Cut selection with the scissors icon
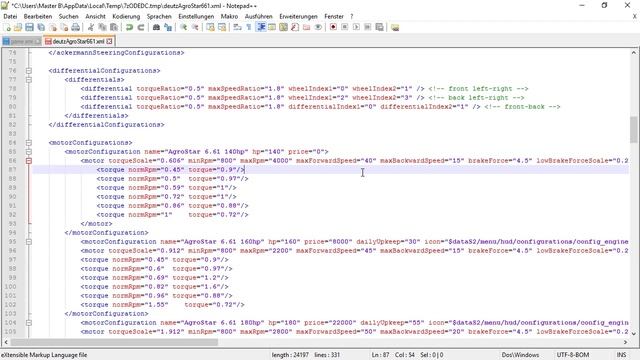The width and height of the screenshot is (640, 360). (x=91, y=27)
